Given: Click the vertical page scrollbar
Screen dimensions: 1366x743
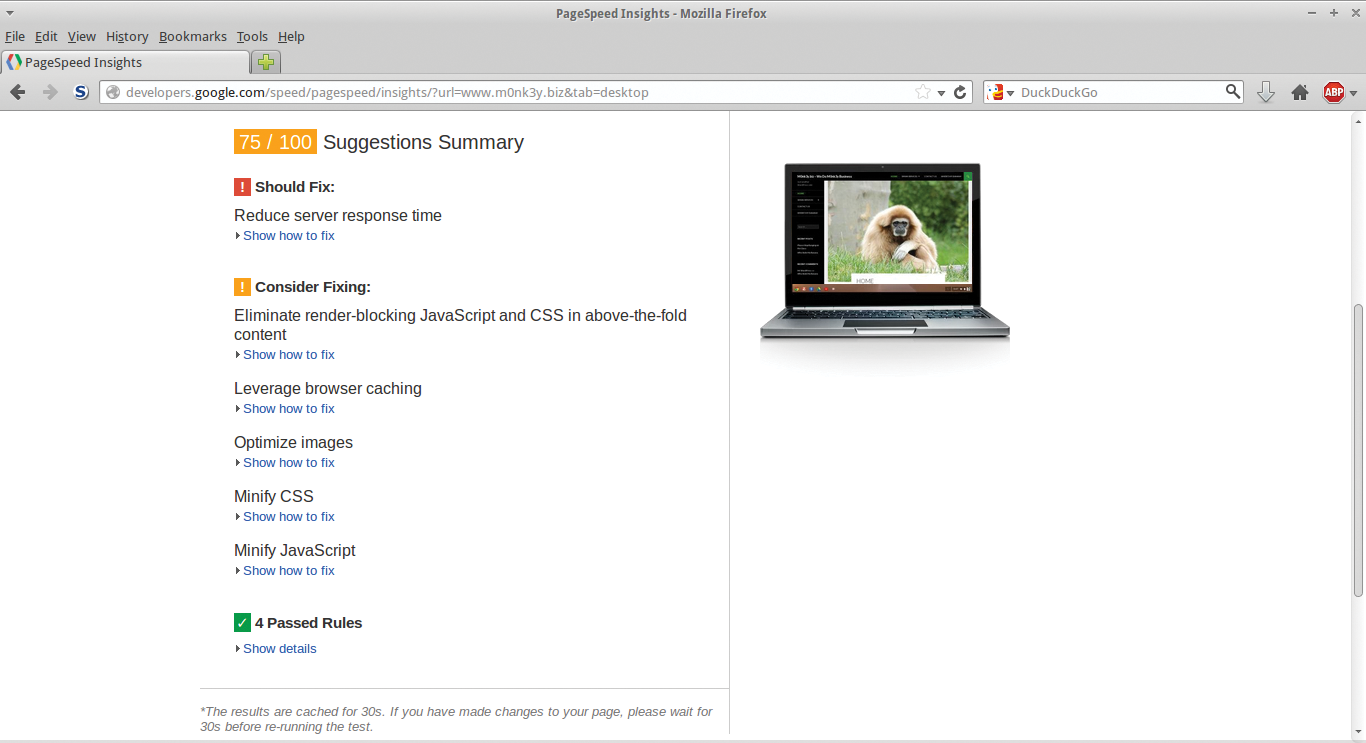Looking at the screenshot, I should coord(1358,450).
